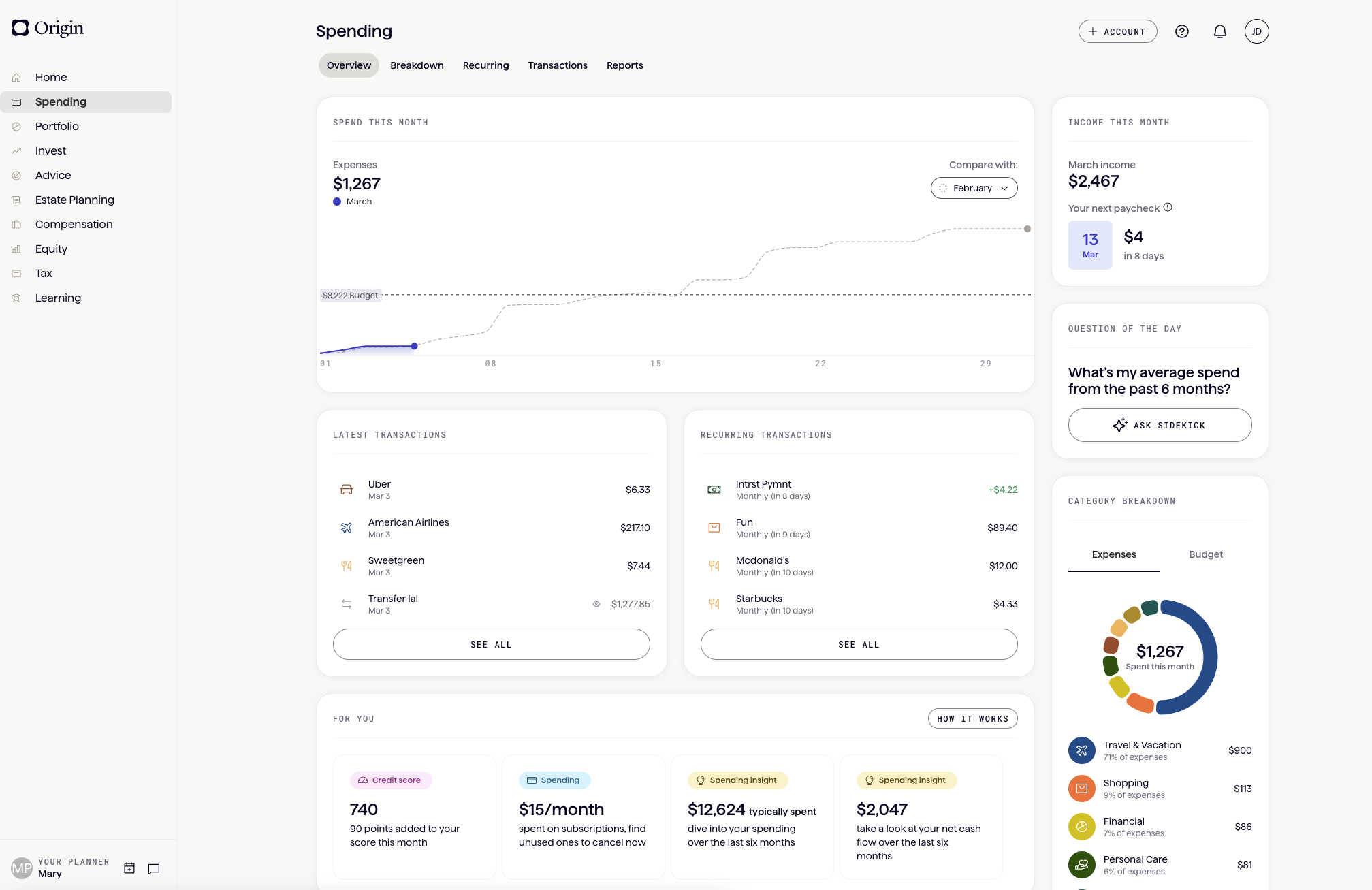Open chat message icon next to Mary
1372x890 pixels.
click(x=154, y=868)
